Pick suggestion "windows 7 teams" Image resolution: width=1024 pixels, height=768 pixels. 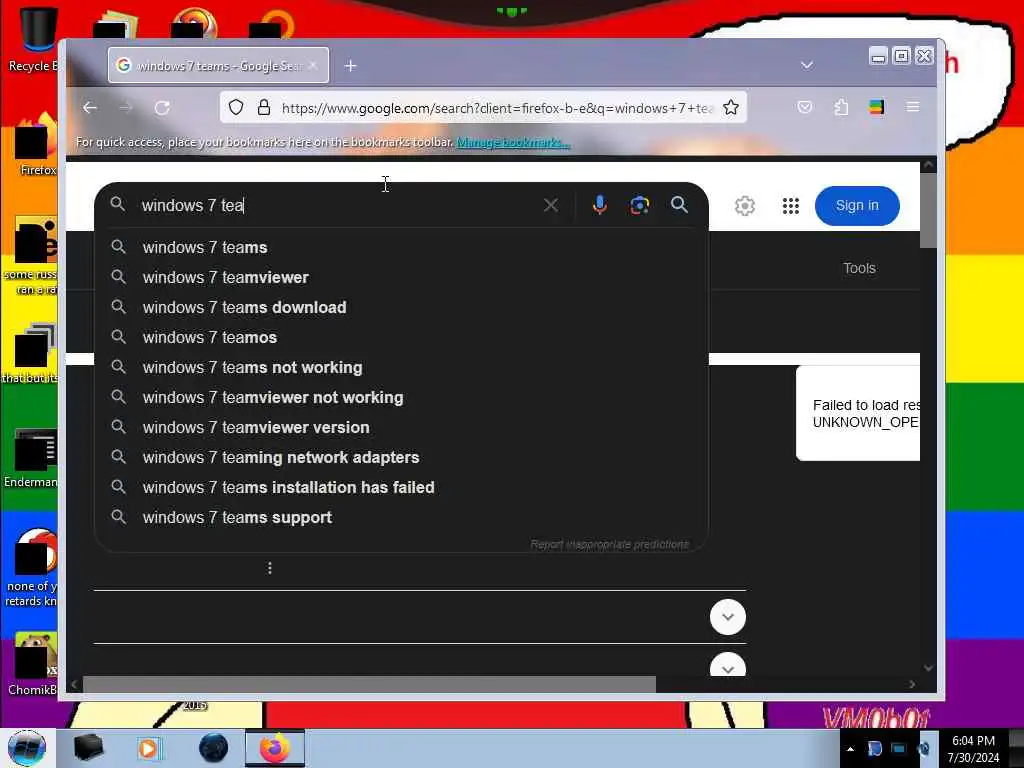point(402,248)
